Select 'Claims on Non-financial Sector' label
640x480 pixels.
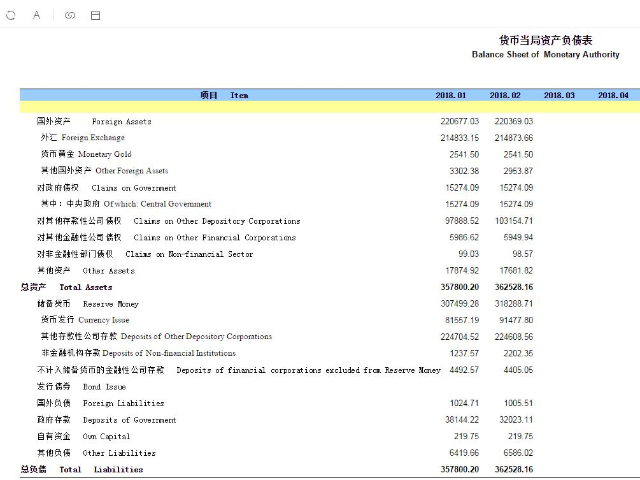click(189, 254)
